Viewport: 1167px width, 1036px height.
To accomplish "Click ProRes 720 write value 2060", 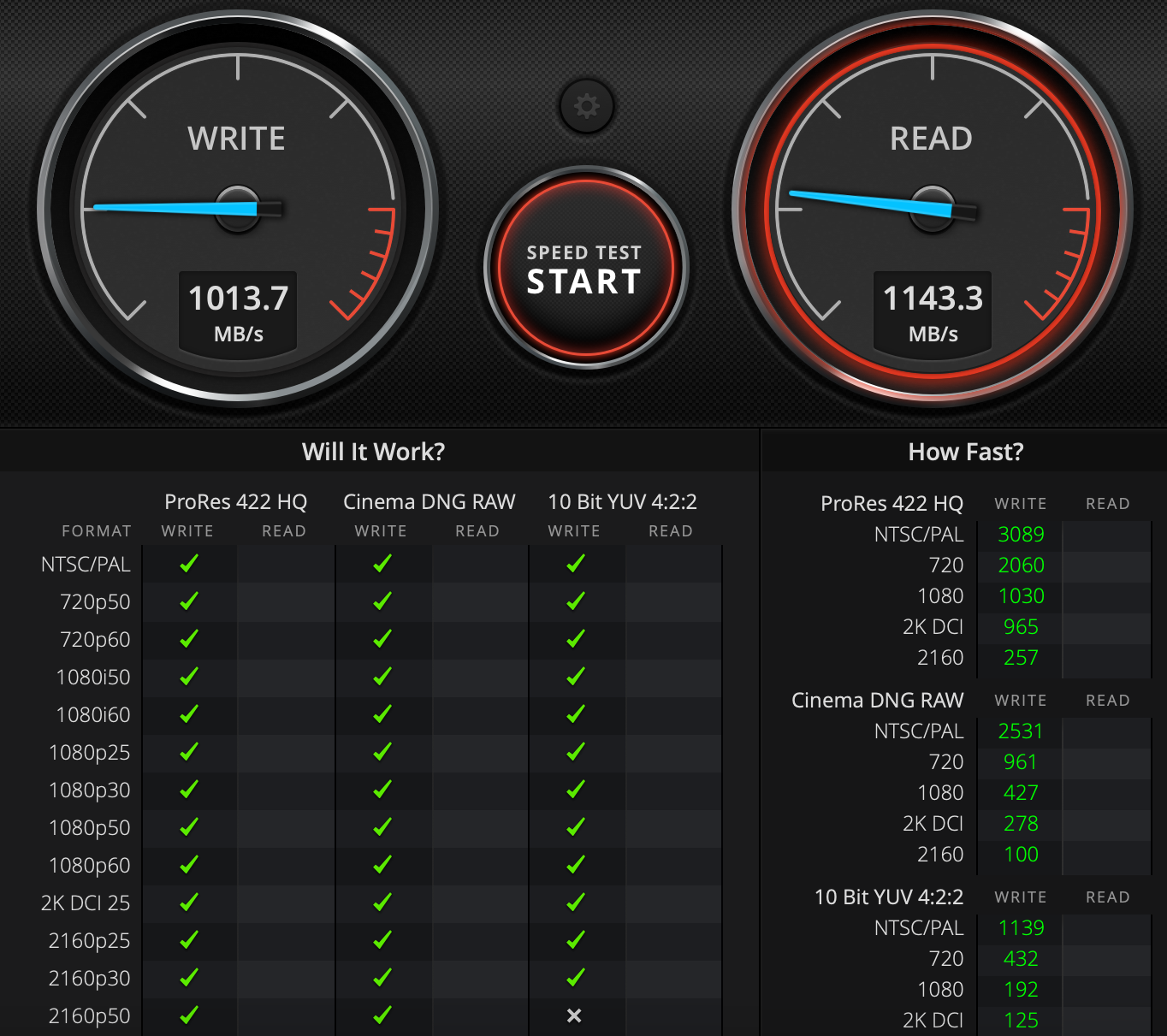I will point(1021,565).
